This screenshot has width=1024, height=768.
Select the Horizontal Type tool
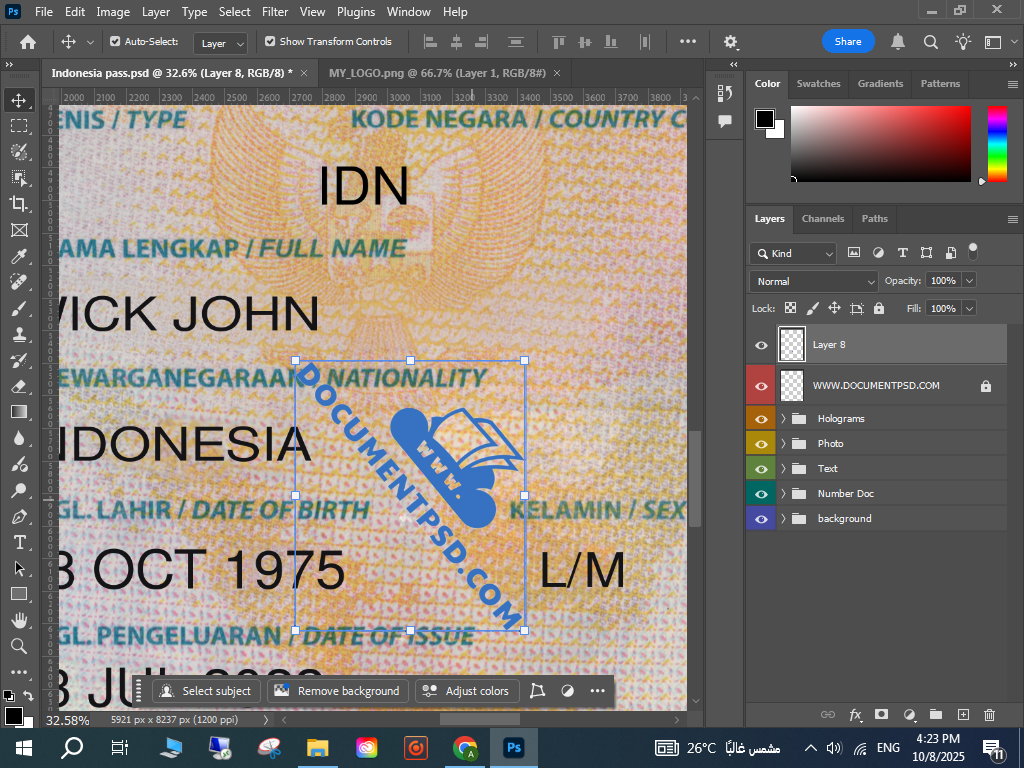click(x=19, y=542)
